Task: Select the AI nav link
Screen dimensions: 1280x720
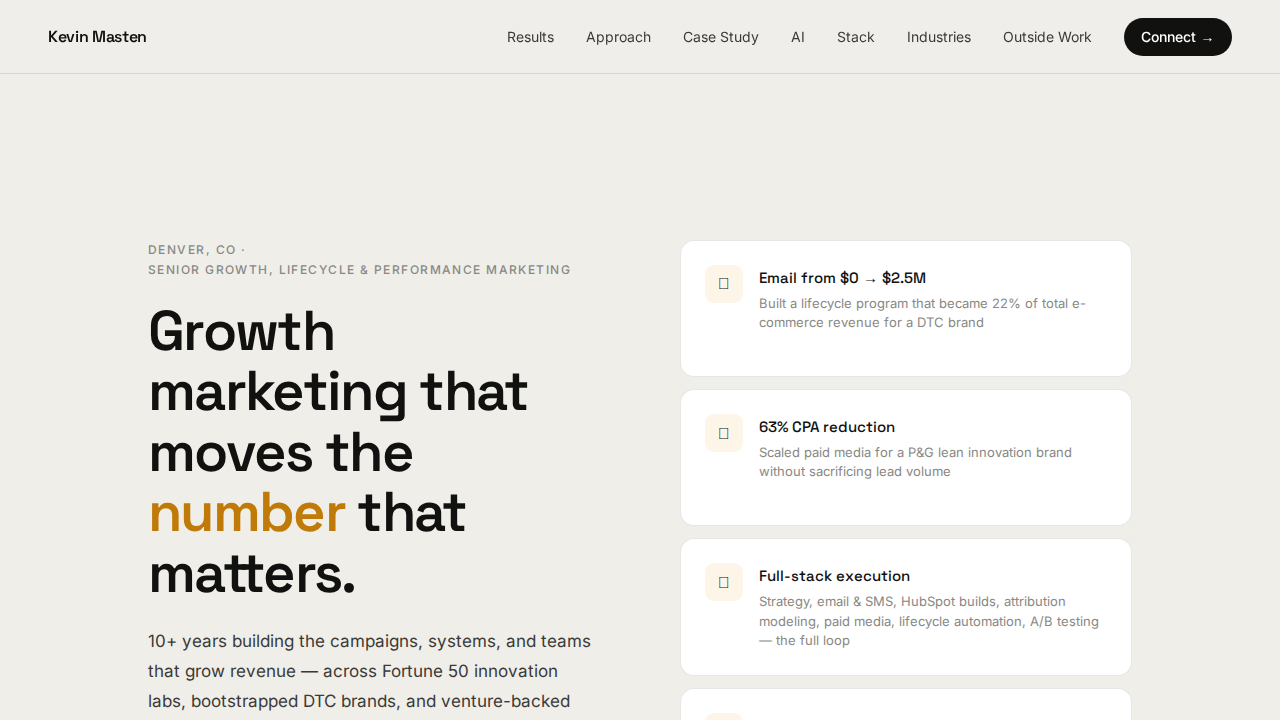Action: pyautogui.click(x=798, y=37)
